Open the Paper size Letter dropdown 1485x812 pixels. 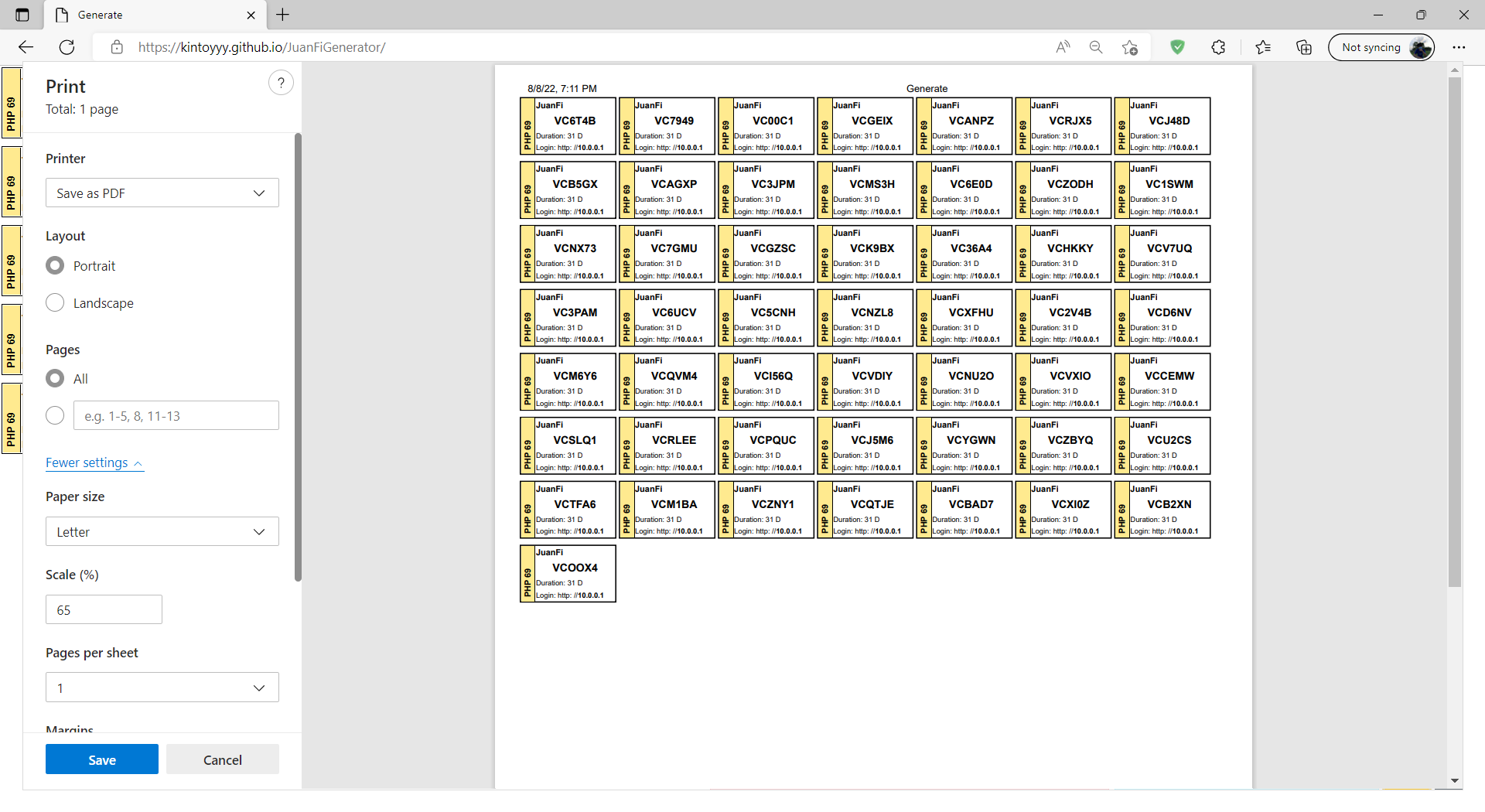coord(162,532)
